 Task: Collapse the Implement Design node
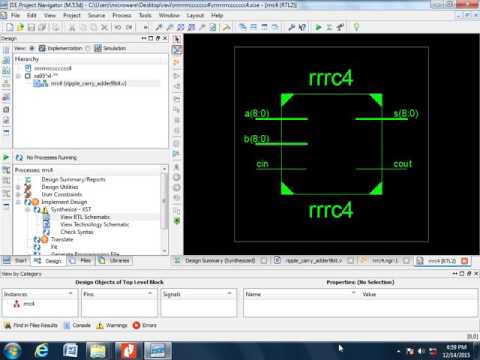tap(18, 202)
